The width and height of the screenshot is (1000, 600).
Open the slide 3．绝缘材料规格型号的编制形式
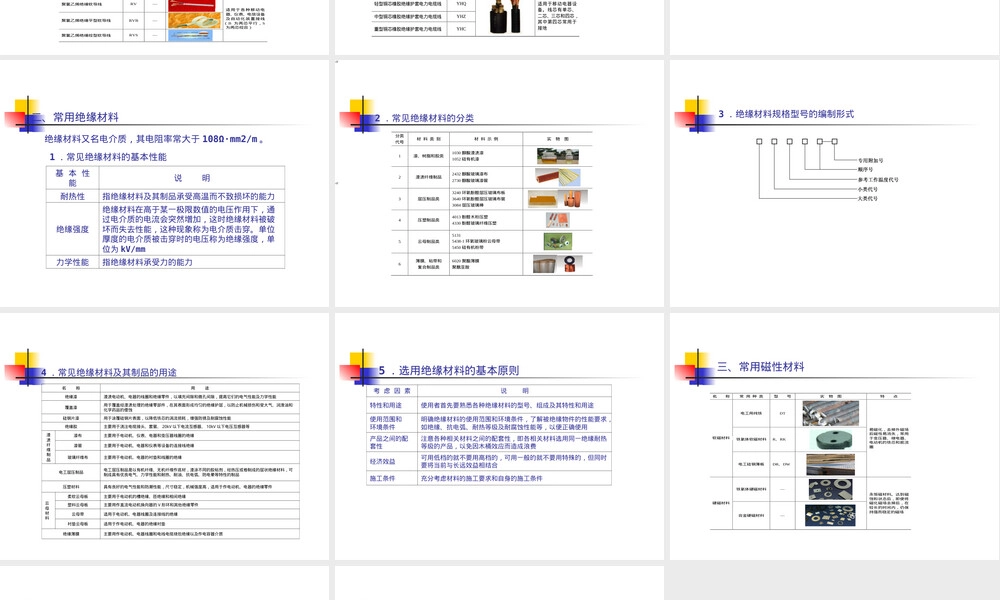pos(834,183)
